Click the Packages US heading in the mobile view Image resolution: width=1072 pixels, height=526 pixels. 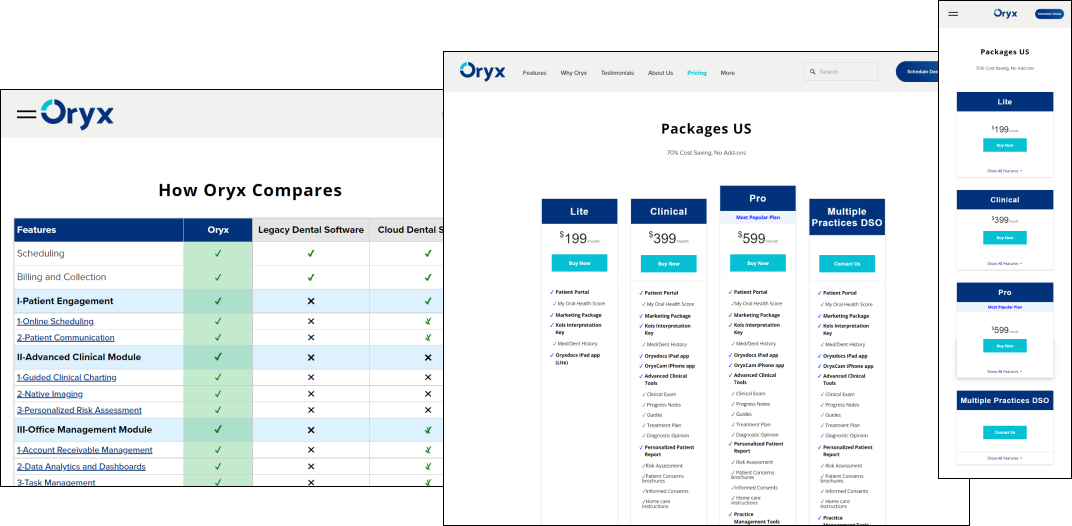1004,52
